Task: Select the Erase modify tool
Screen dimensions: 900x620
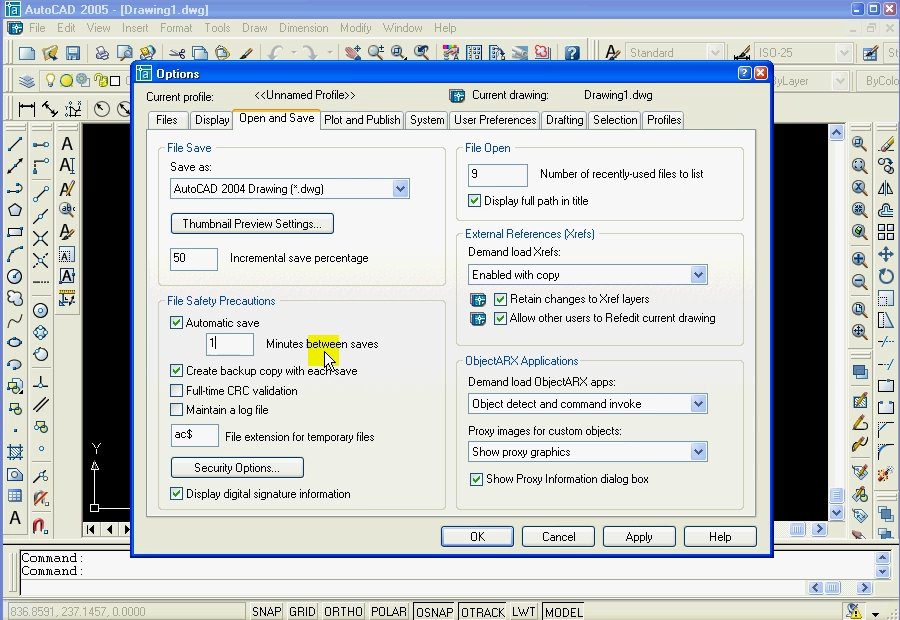Action: coord(886,144)
